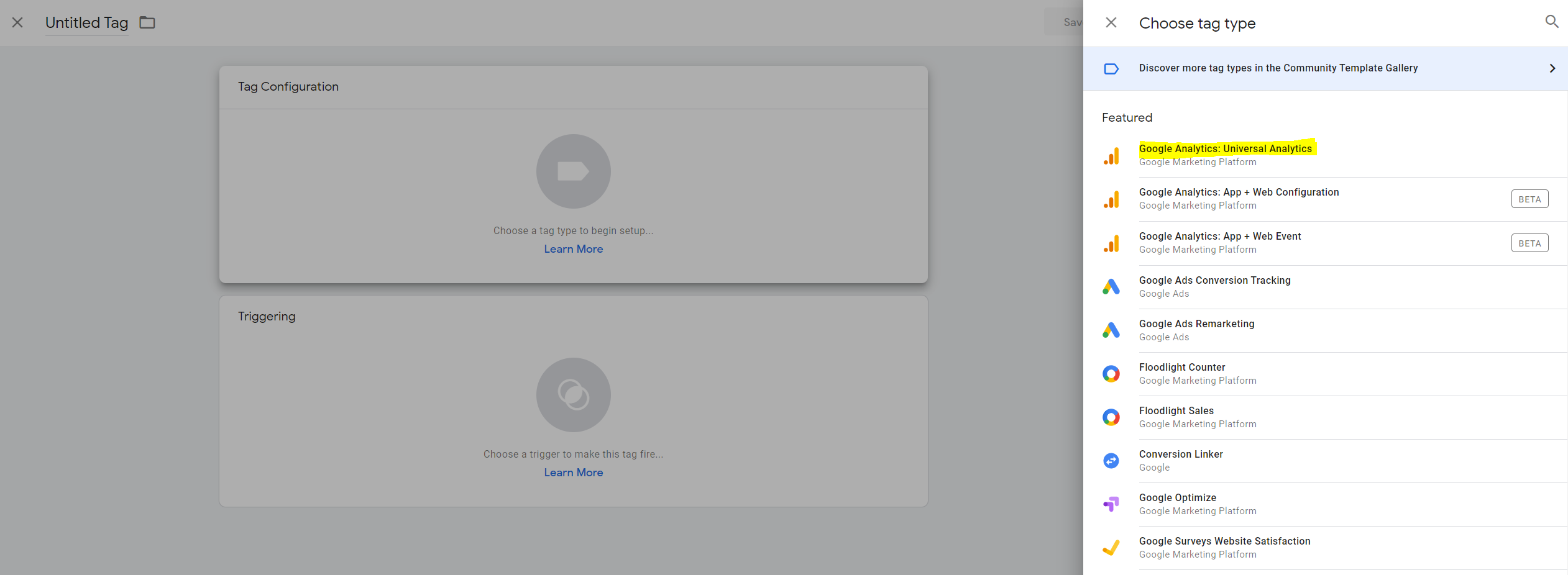Click the Tag Configuration heading
The width and height of the screenshot is (1568, 575).
[288, 87]
